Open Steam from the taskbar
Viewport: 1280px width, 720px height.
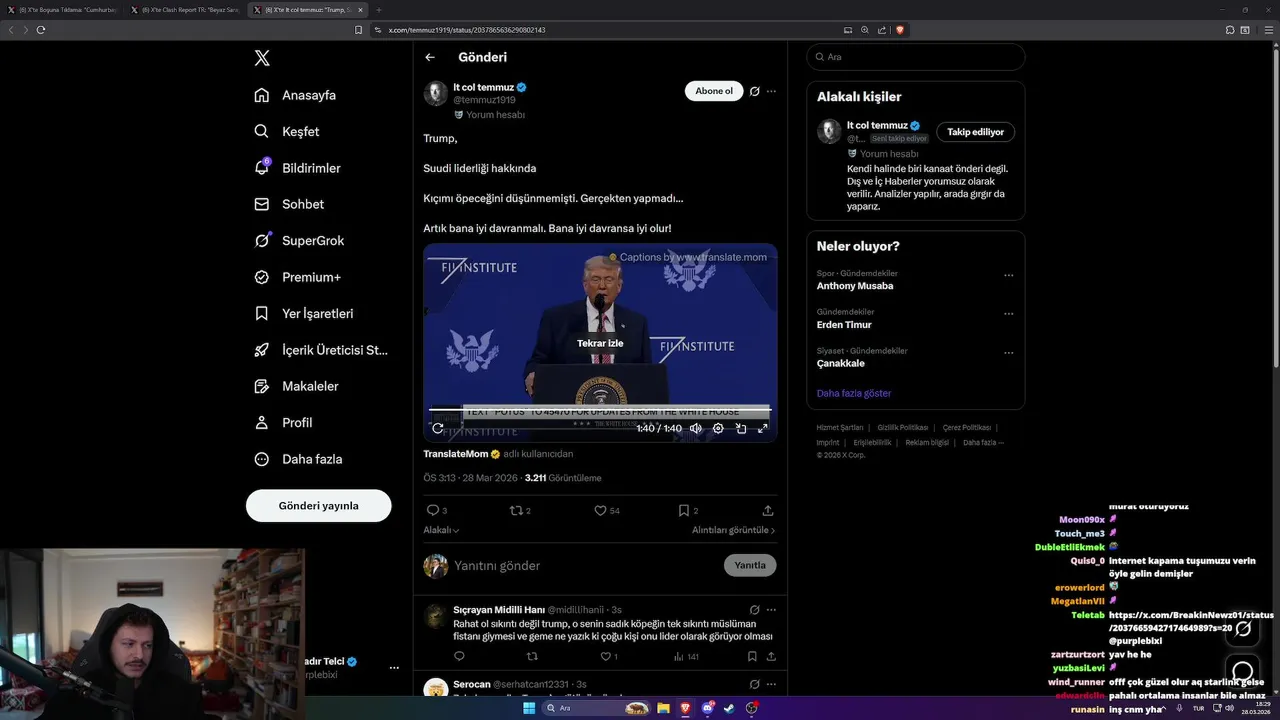[729, 708]
